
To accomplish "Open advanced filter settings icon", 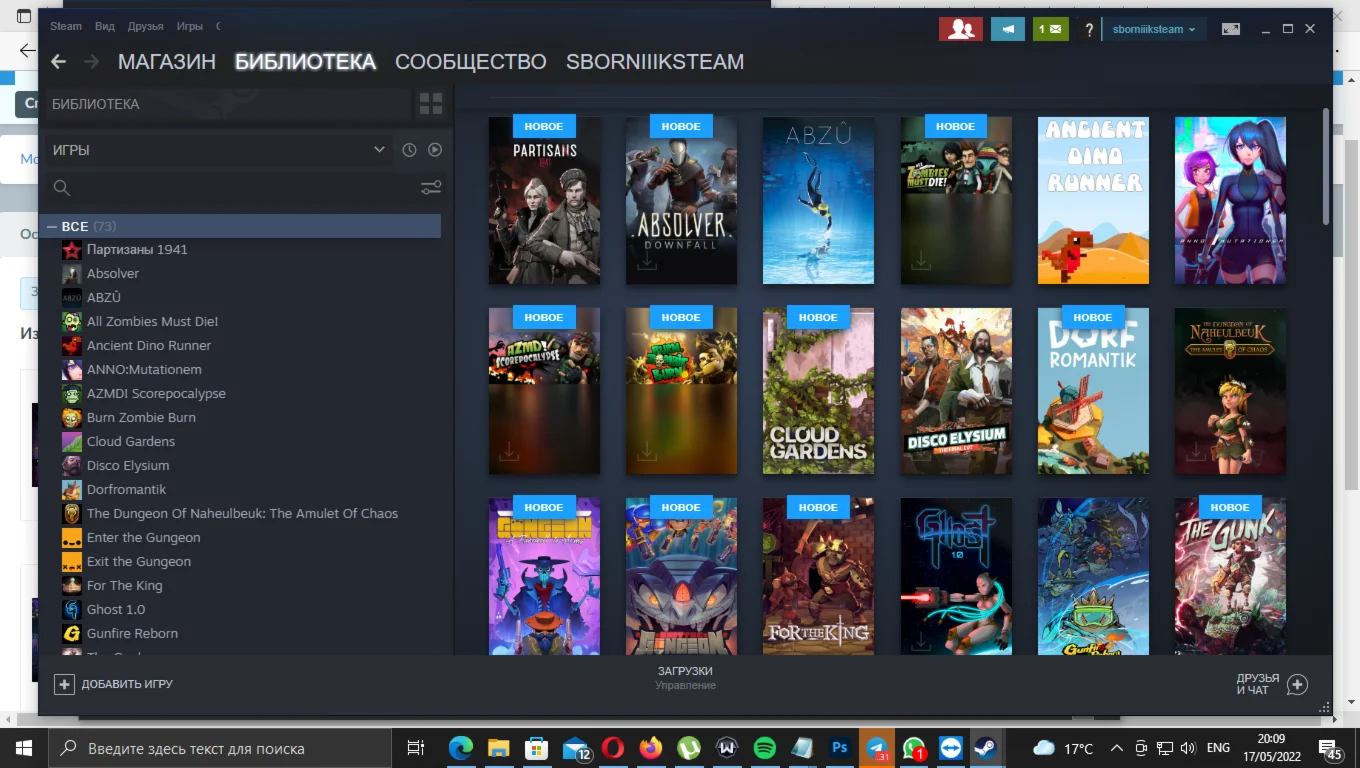I will click(x=431, y=188).
